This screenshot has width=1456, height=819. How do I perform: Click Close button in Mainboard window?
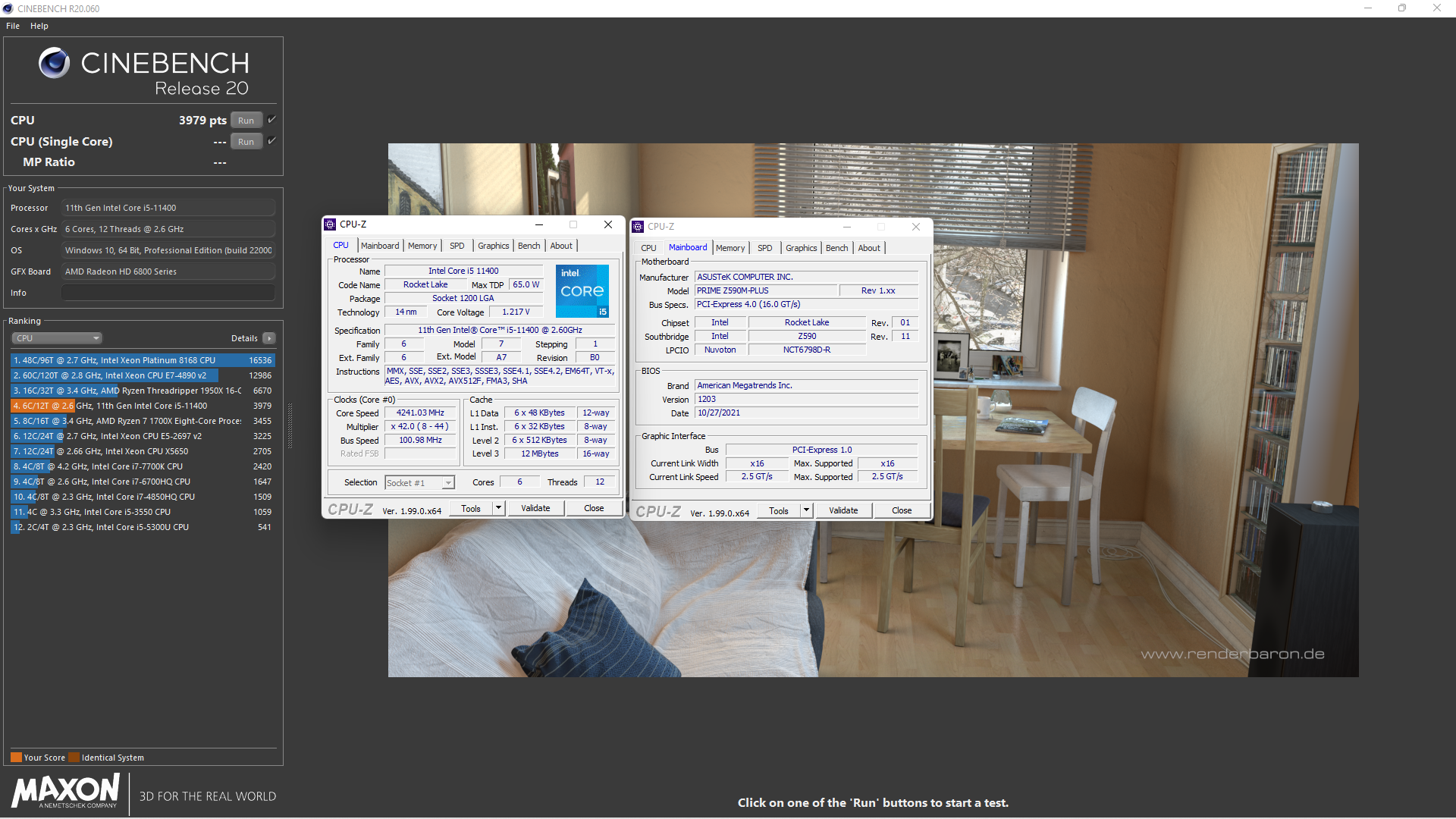[x=902, y=510]
